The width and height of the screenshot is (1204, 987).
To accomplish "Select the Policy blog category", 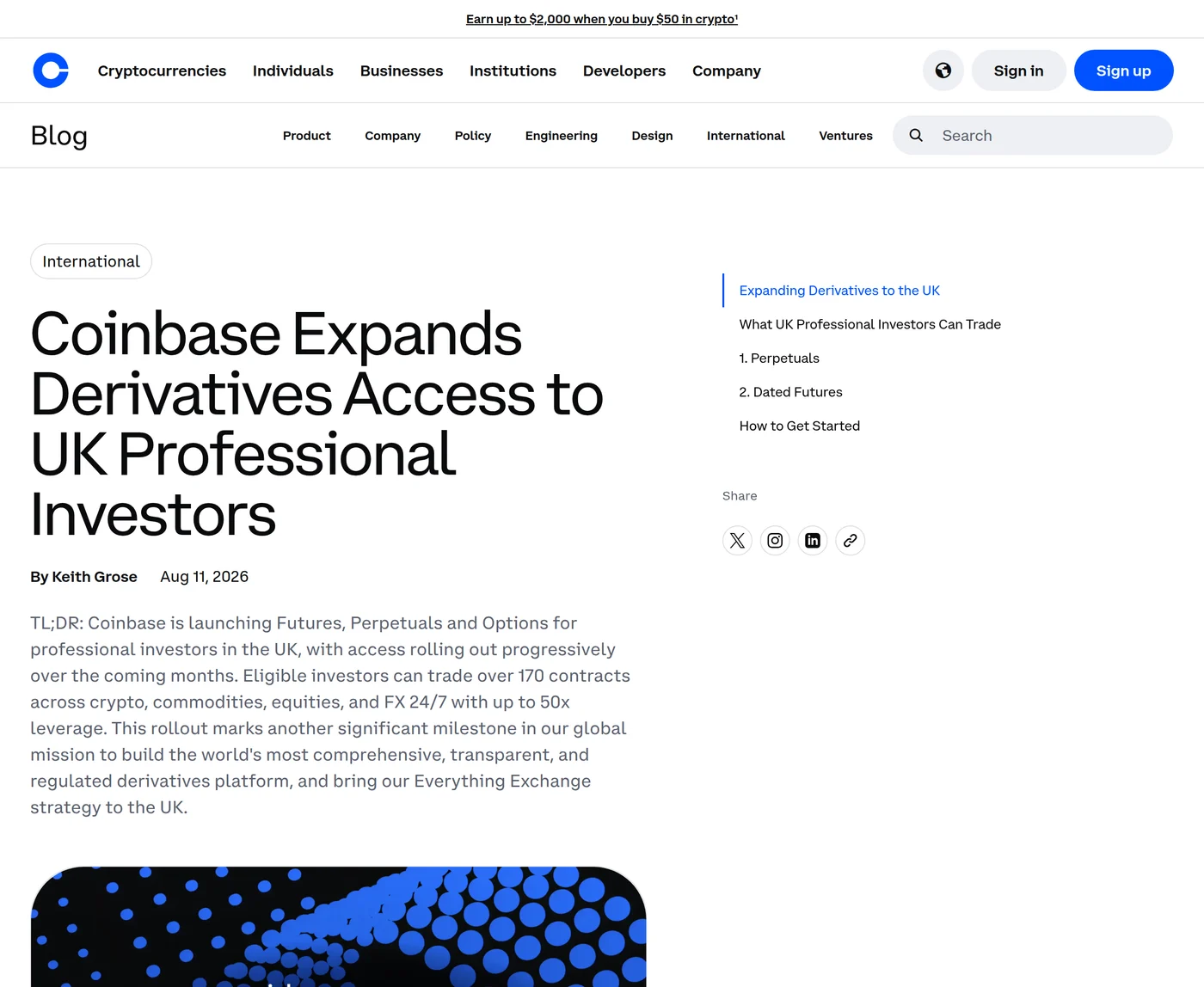I will click(473, 136).
